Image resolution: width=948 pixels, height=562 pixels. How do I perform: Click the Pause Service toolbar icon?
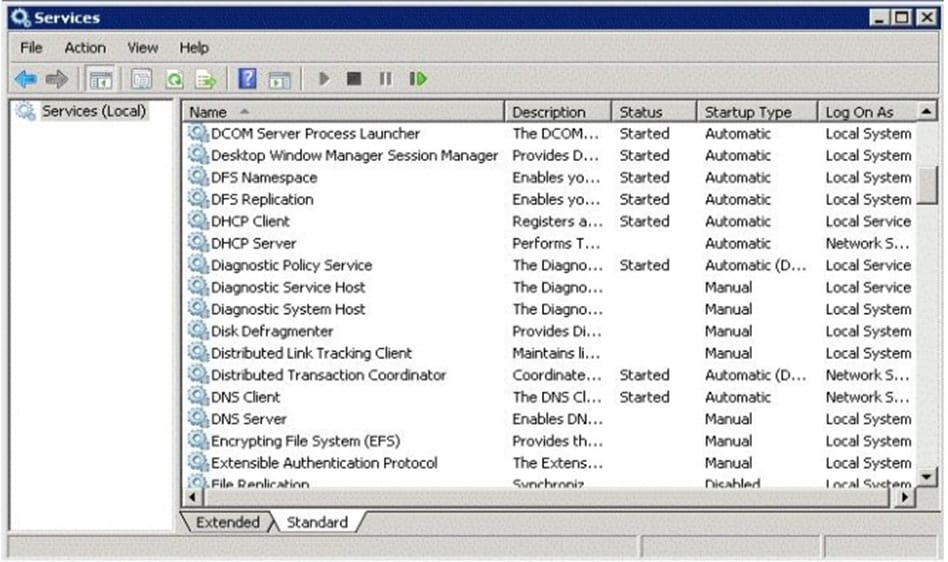(x=385, y=79)
